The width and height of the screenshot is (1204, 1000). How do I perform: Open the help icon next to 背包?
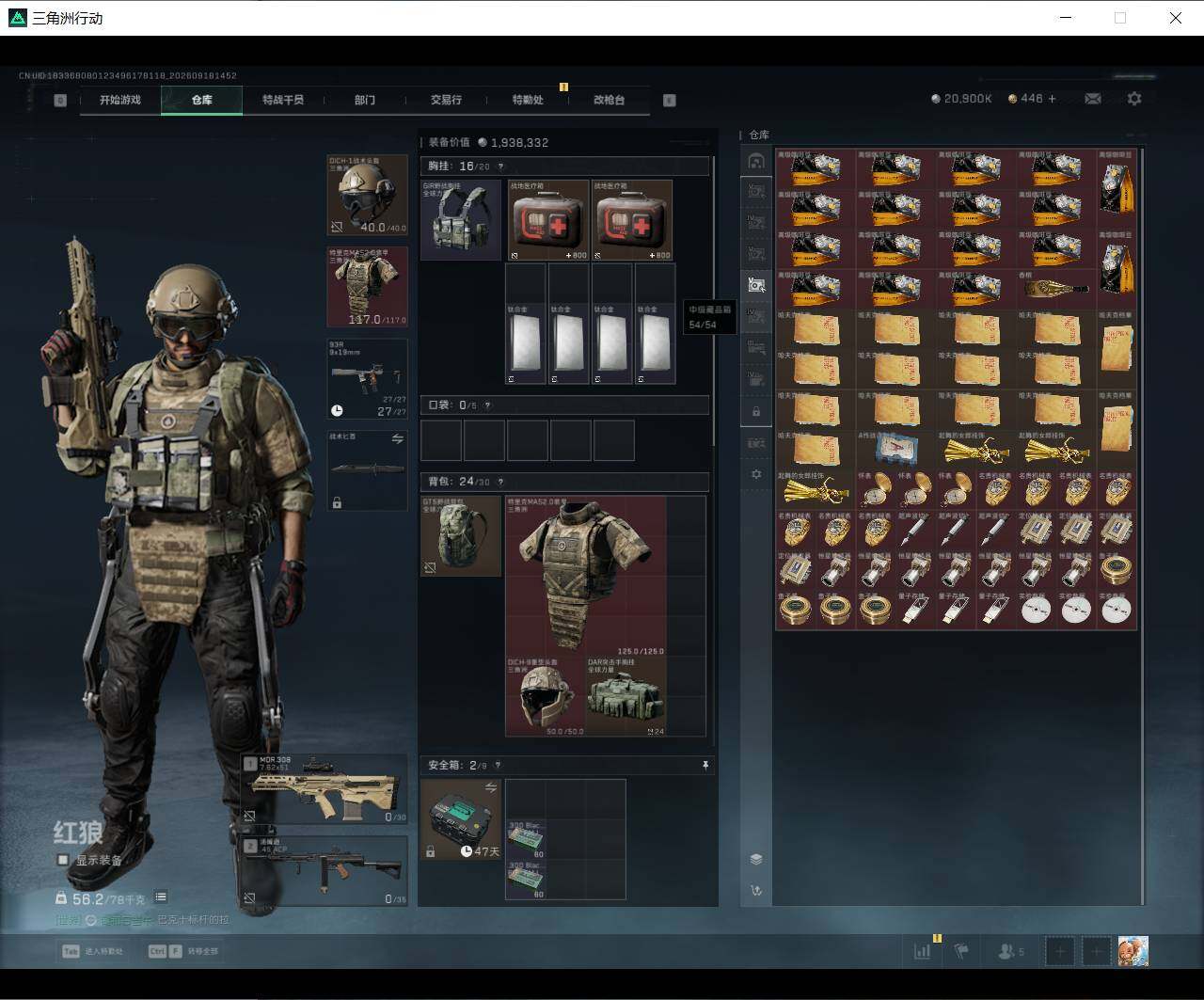pos(499,482)
